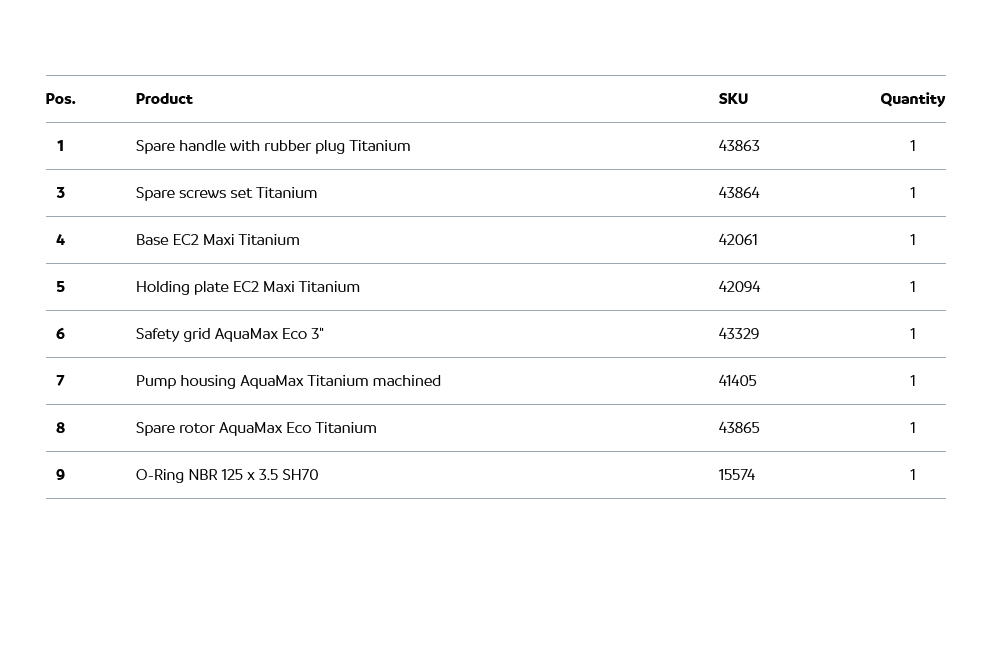Click the Quantity column header

pyautogui.click(x=912, y=99)
